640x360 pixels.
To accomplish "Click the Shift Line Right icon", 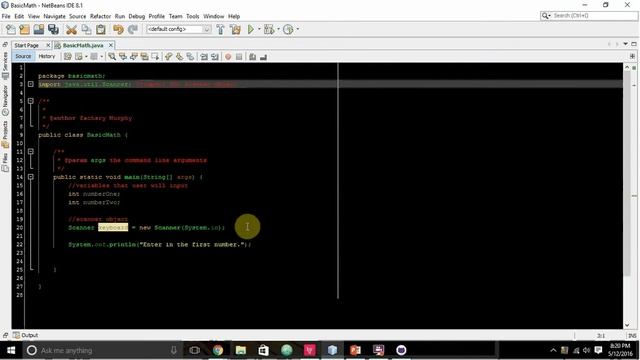I will (215, 57).
